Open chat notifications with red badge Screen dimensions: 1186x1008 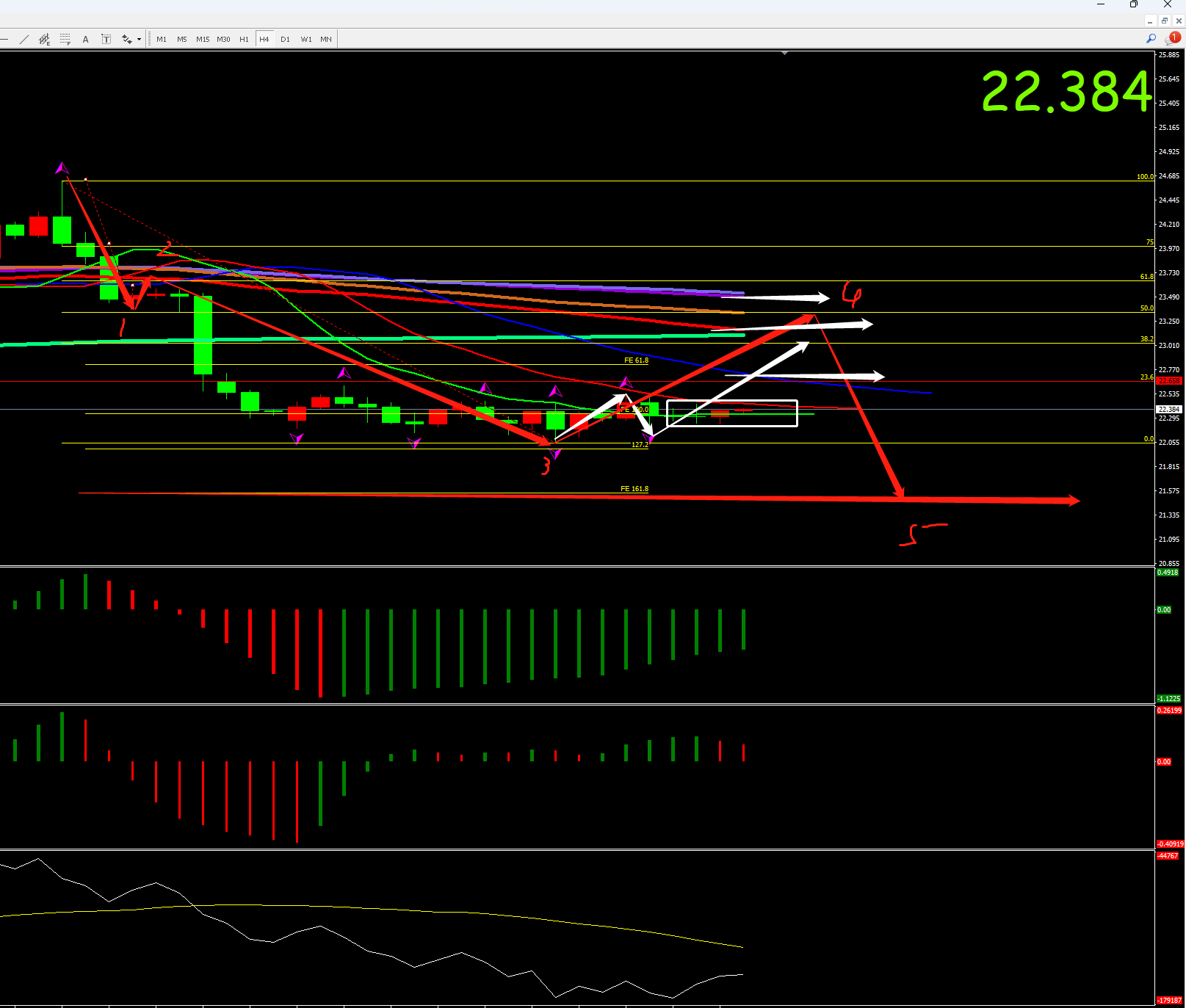1173,39
